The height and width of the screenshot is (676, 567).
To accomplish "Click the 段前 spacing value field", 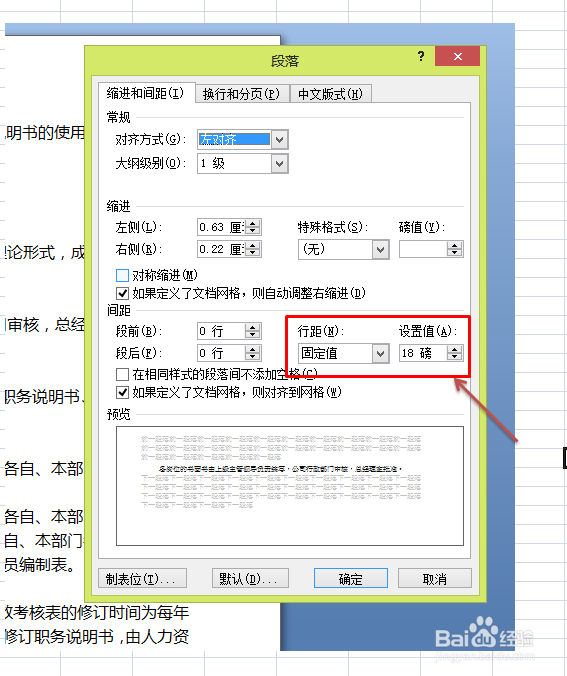I will coord(221,331).
